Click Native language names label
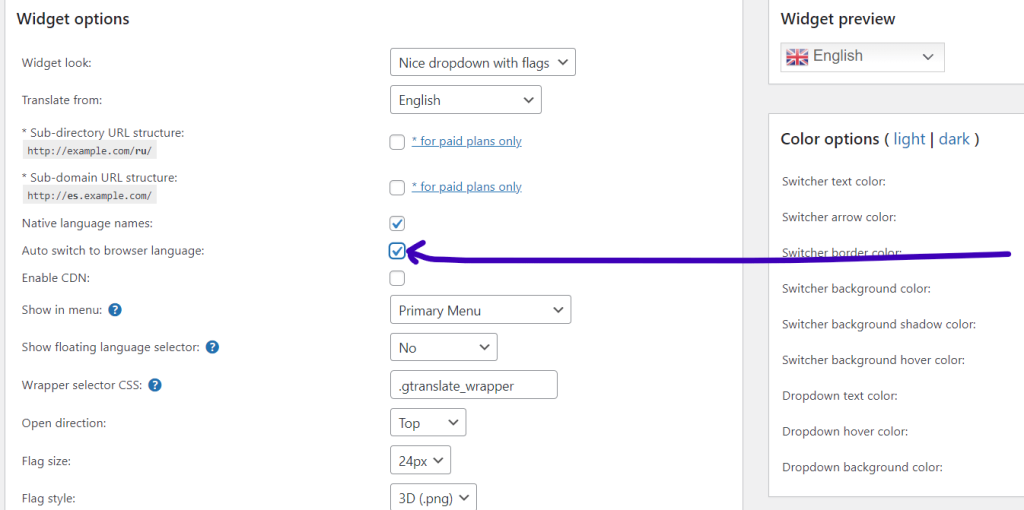 (87, 223)
